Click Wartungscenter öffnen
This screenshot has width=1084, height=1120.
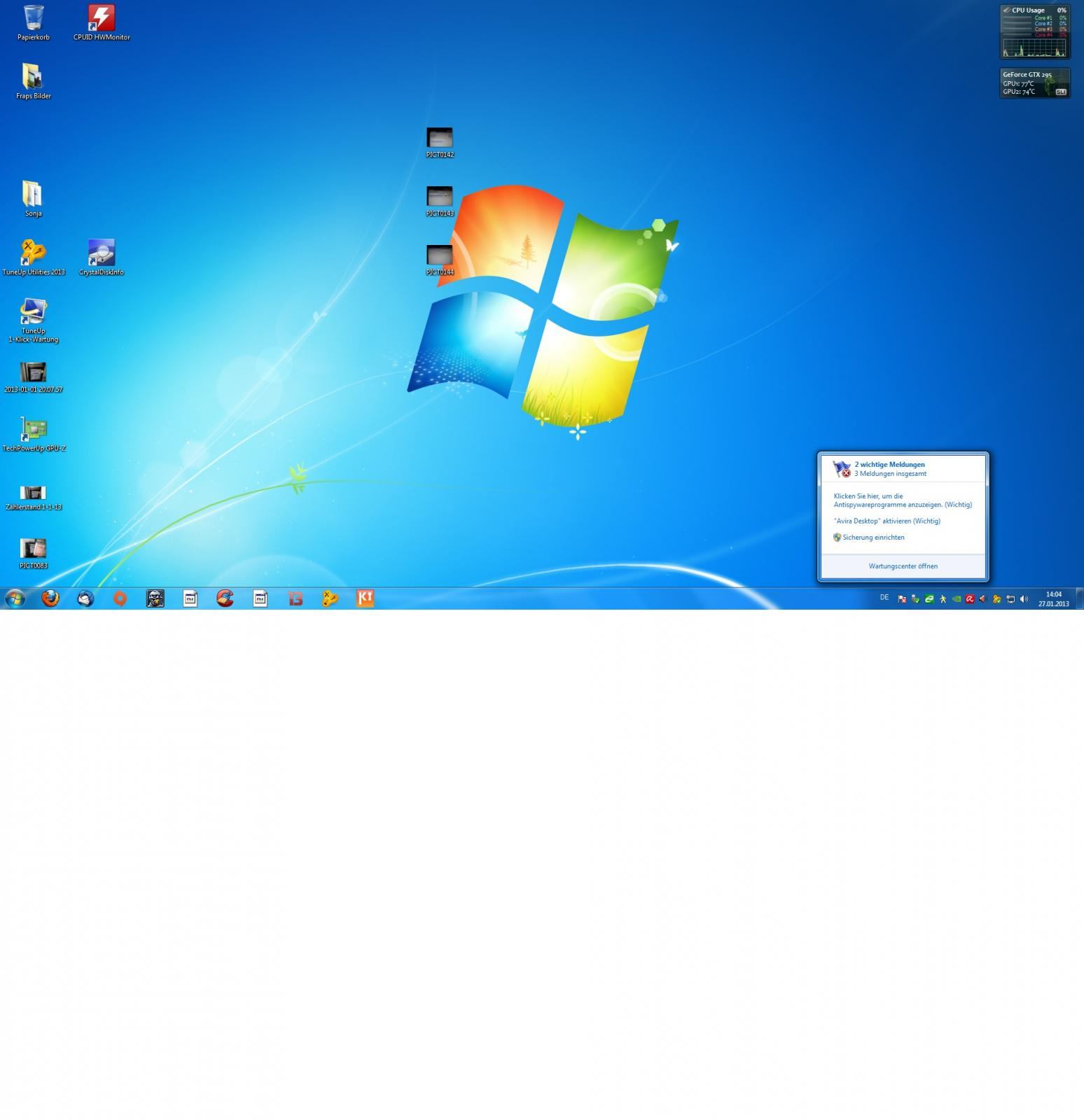tap(903, 566)
